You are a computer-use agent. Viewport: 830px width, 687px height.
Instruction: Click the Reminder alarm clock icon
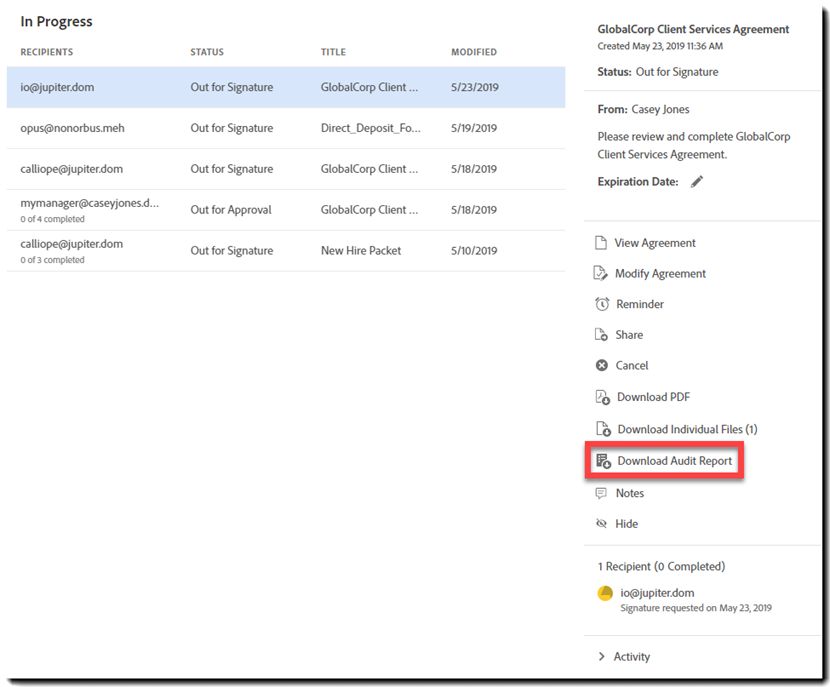[602, 304]
